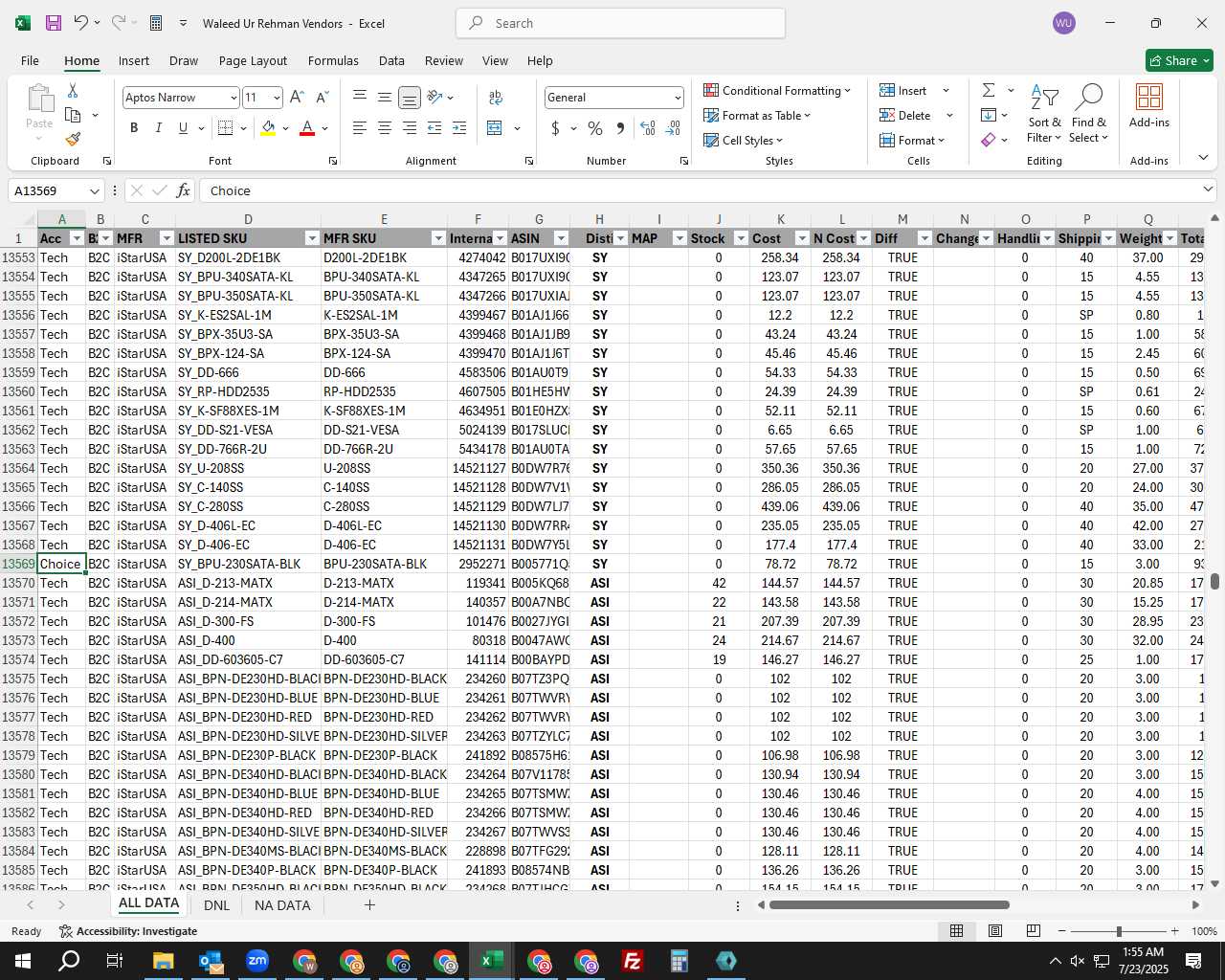1225x980 pixels.
Task: Click Accessibility: Investigate in status bar
Action: [128, 931]
